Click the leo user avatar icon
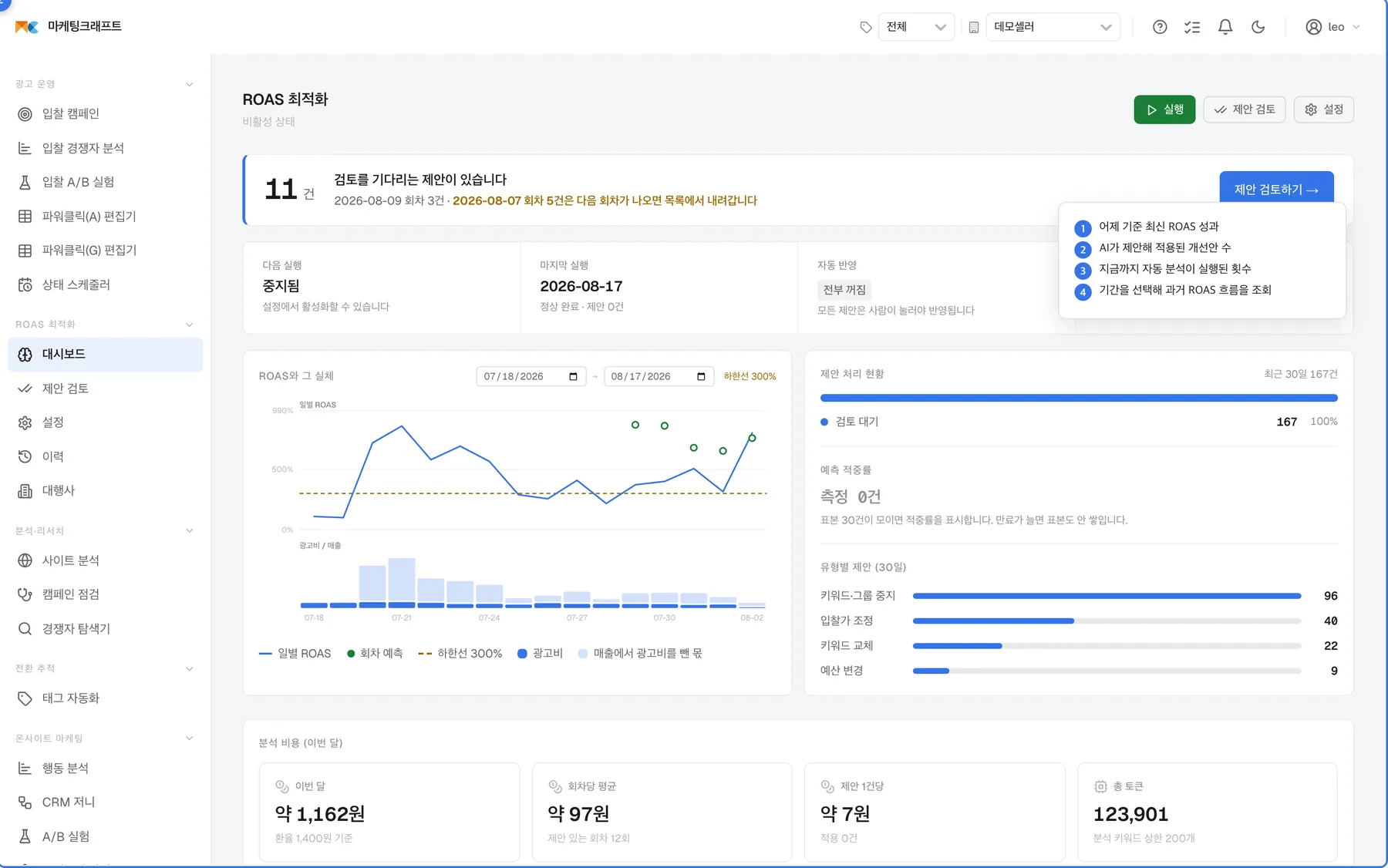The width and height of the screenshot is (1388, 868). [x=1313, y=27]
